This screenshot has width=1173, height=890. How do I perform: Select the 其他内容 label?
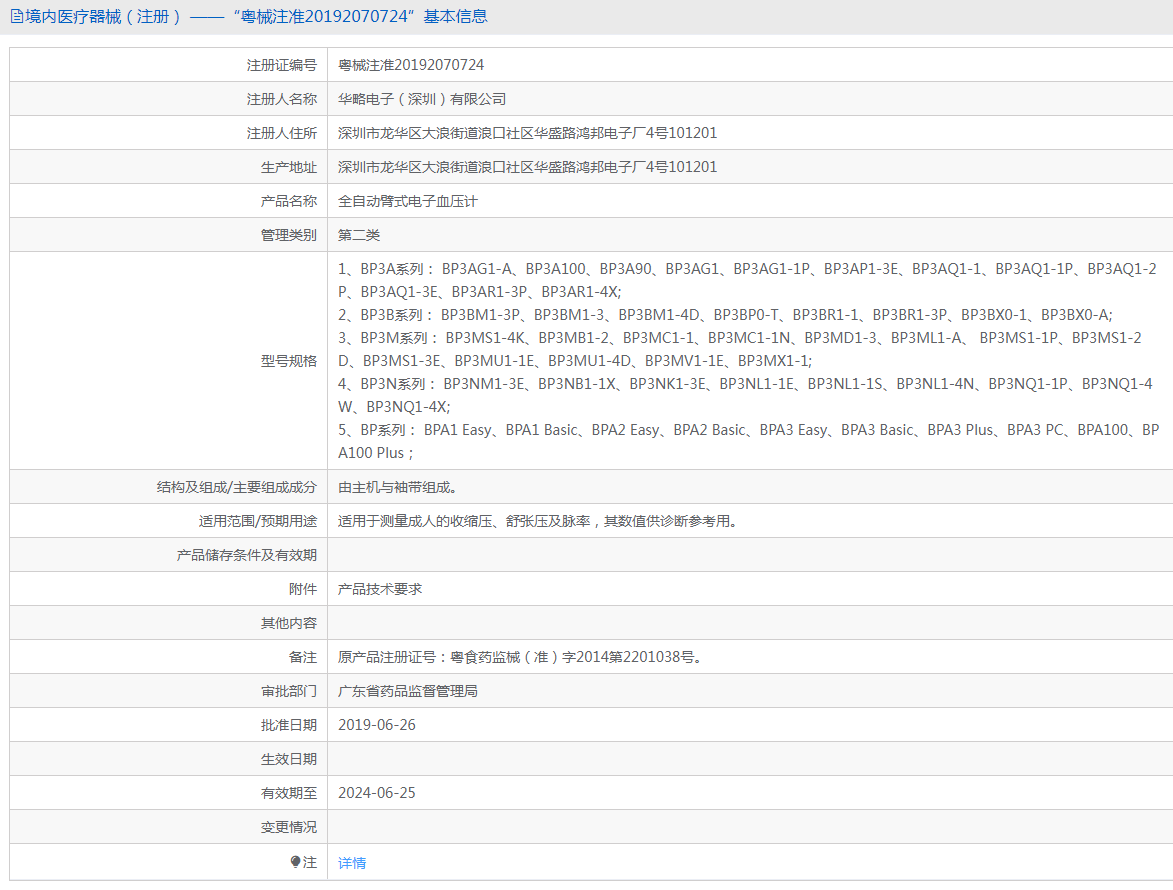[289, 624]
